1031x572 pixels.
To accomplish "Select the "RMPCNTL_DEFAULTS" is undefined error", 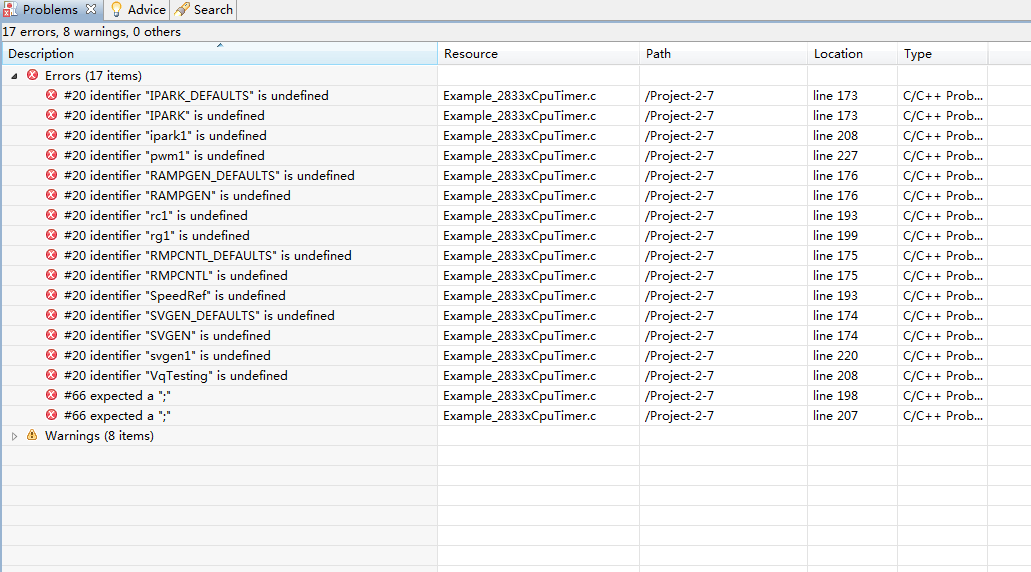I will pos(208,256).
